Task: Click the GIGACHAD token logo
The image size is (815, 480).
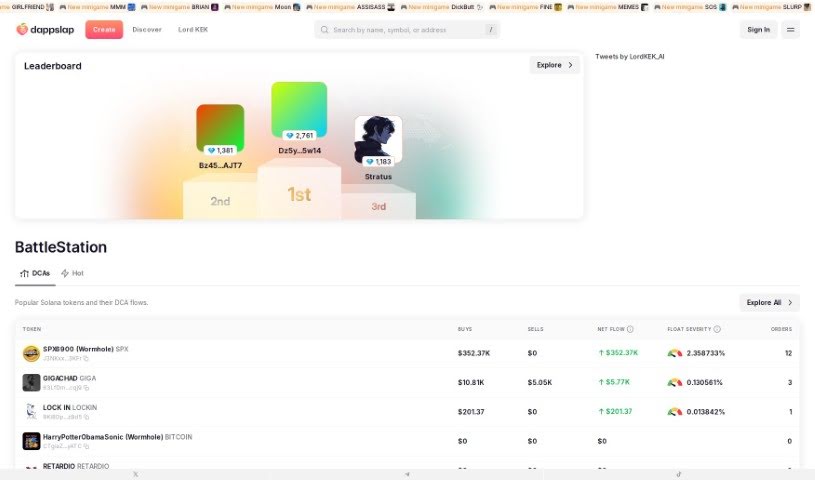Action: click(x=31, y=382)
